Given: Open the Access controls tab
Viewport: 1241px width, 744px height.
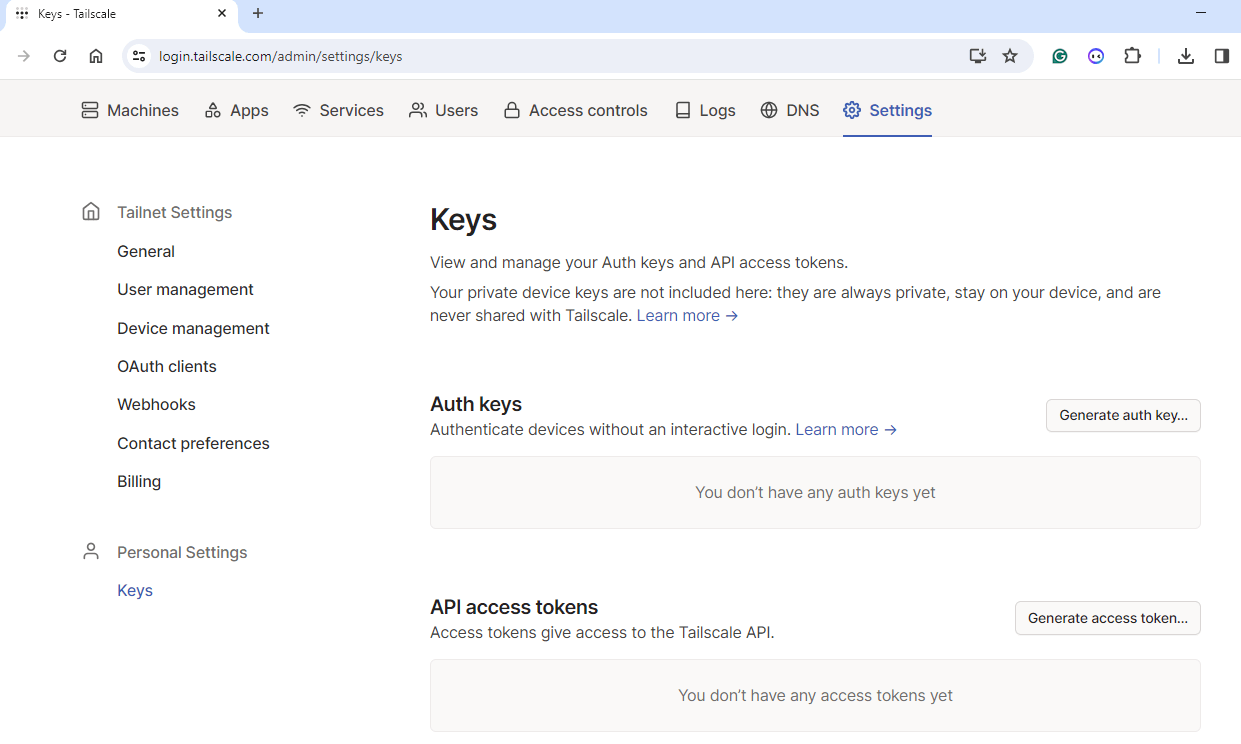Looking at the screenshot, I should [x=575, y=110].
